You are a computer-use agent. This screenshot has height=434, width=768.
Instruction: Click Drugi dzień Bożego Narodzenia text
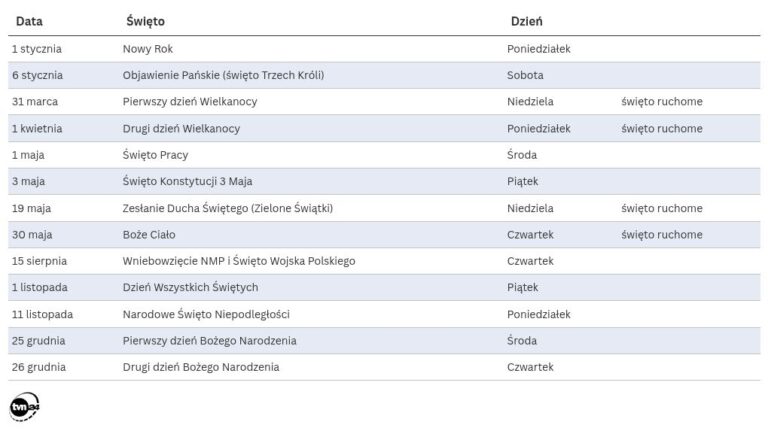click(200, 367)
